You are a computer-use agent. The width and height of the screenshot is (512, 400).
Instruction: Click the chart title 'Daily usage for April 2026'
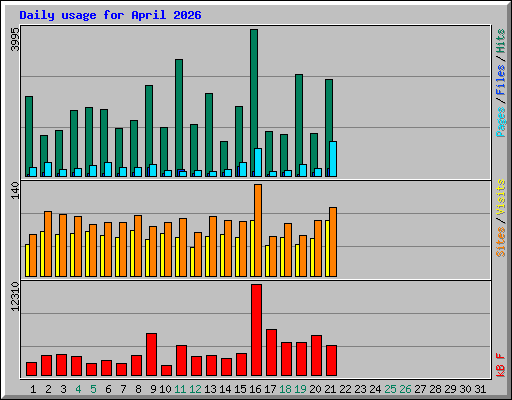coord(110,15)
